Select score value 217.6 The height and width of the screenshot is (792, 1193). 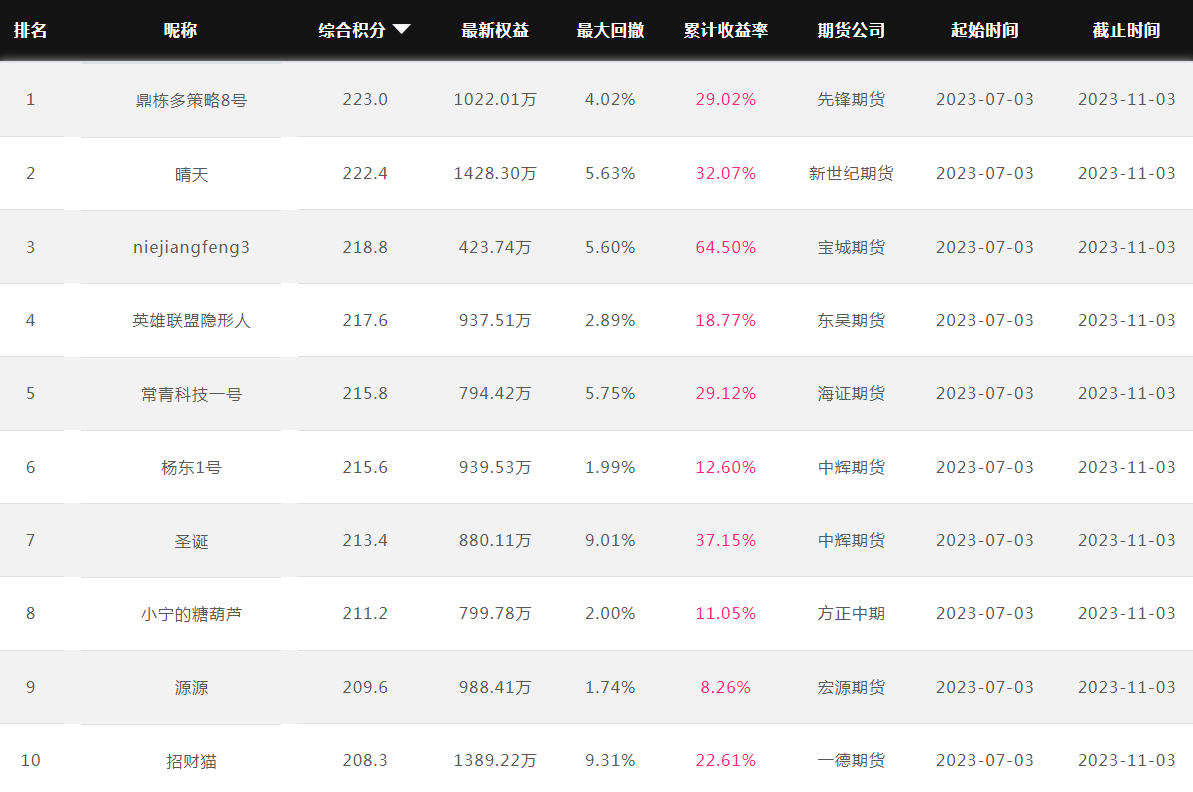(365, 320)
